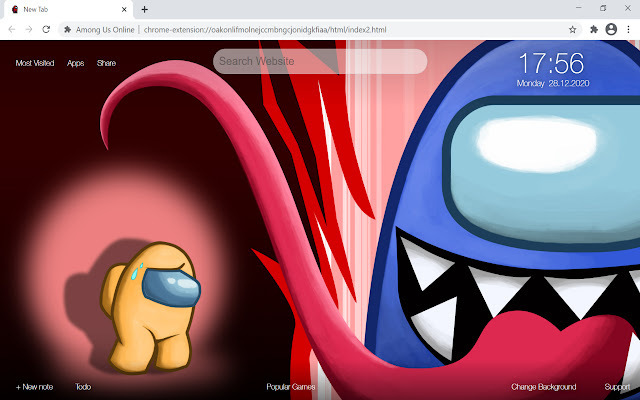Open the Share menu

point(107,63)
